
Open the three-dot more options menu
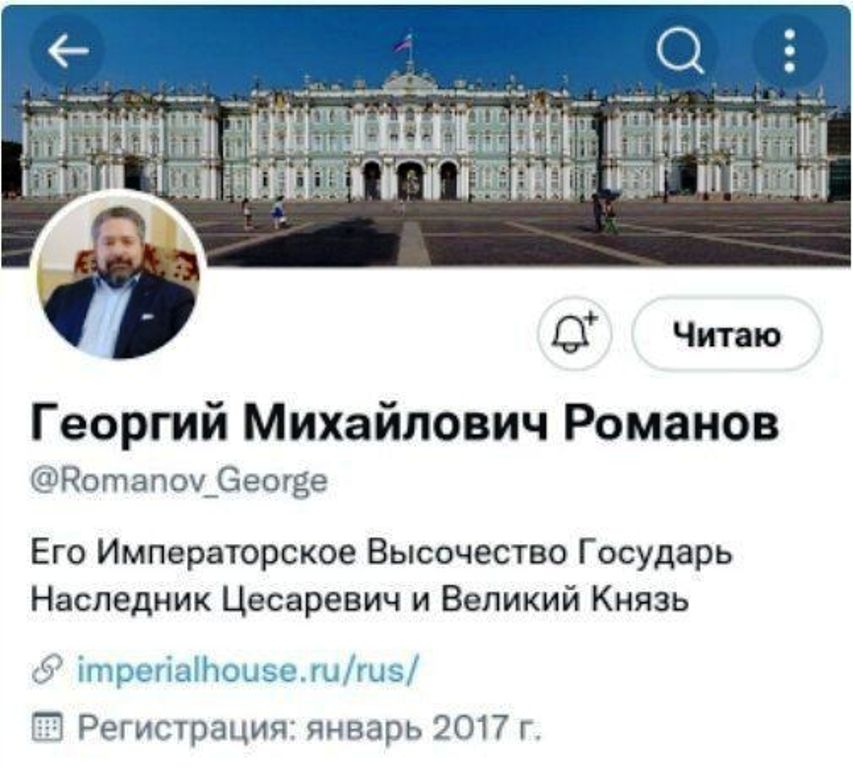point(790,51)
